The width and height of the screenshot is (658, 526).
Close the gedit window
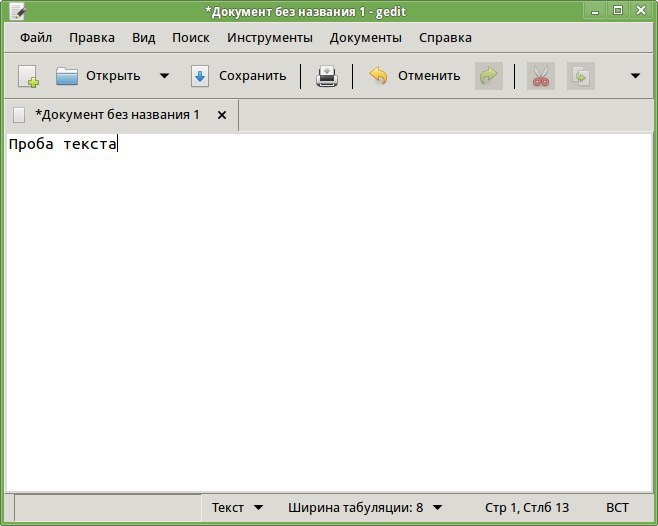click(x=641, y=11)
